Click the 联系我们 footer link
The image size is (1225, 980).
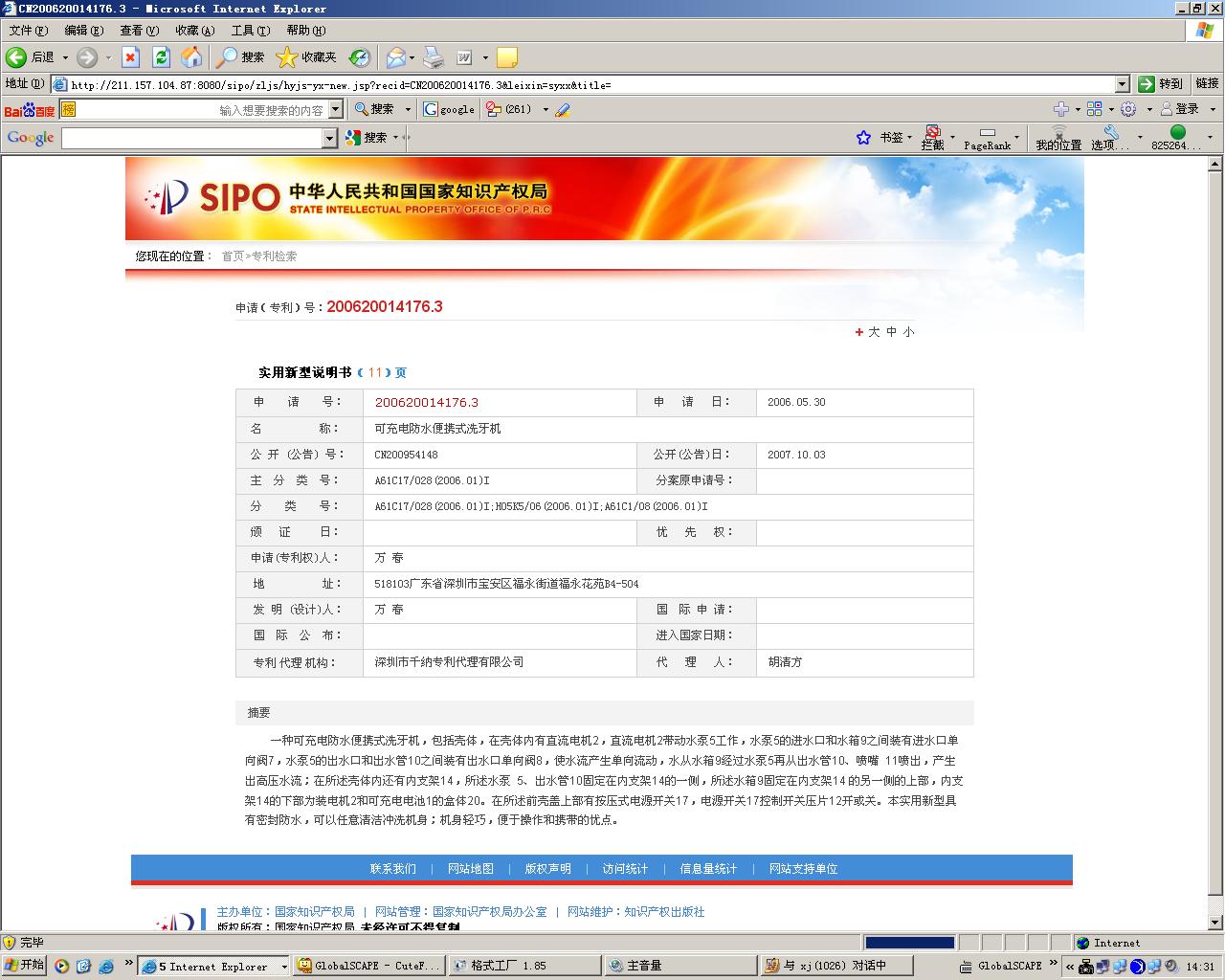[392, 869]
